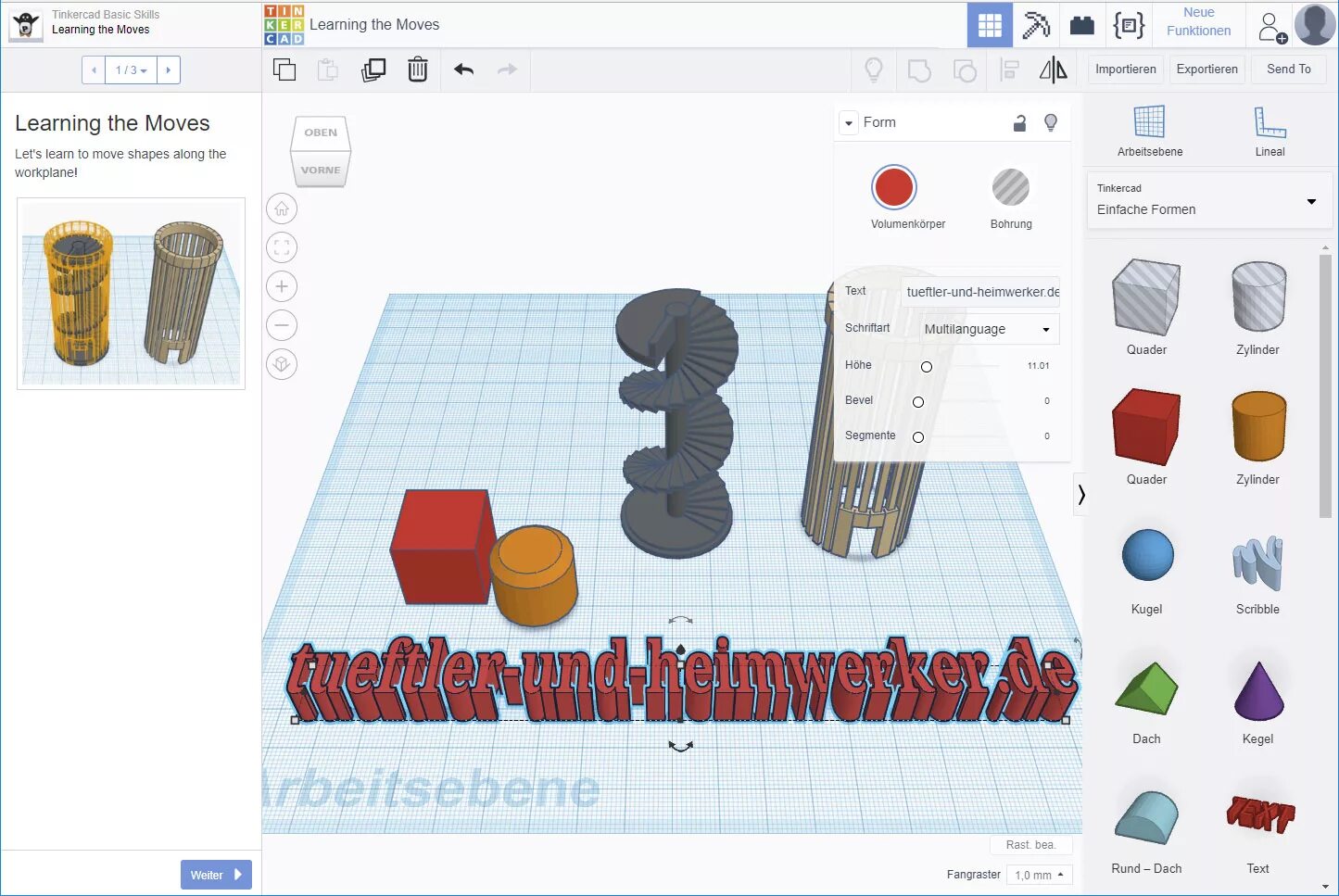Screen dimensions: 1339x896
Task: Click the Segmente slider handle
Action: 918,437
